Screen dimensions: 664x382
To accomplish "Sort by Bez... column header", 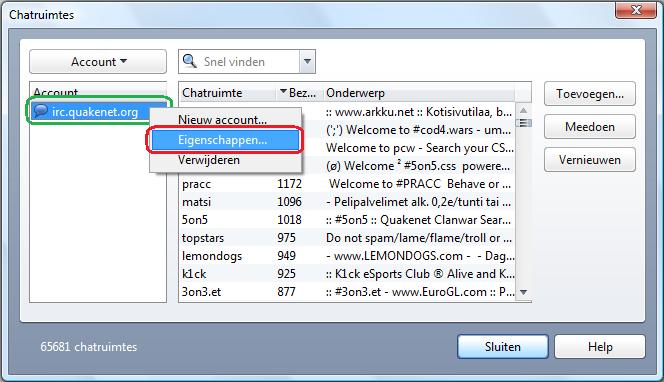I will (x=299, y=93).
